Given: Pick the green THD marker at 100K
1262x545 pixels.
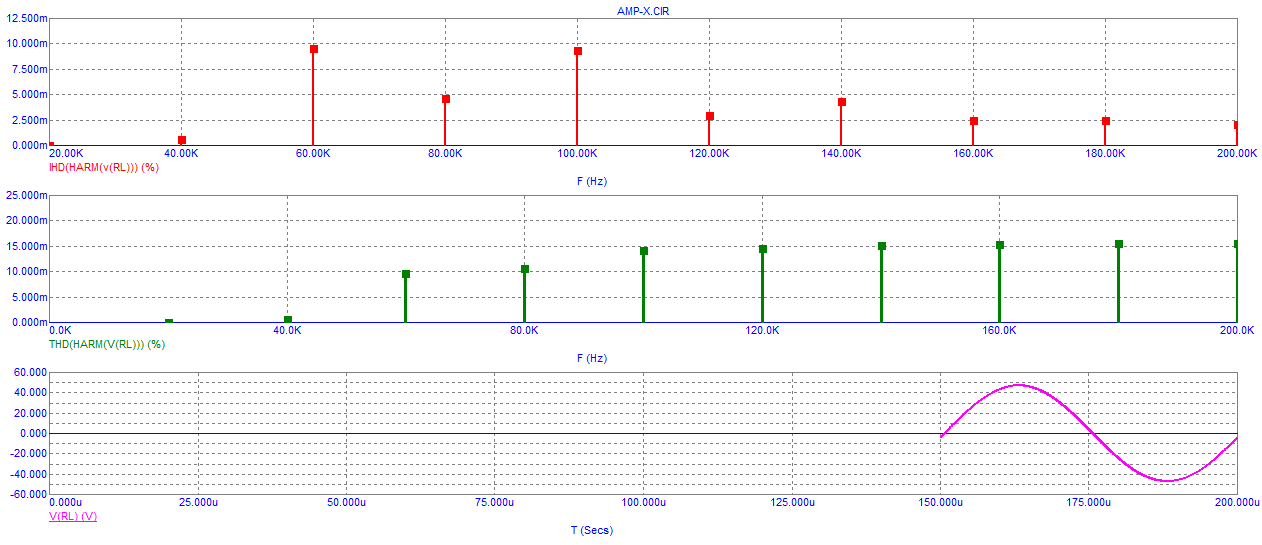Looking at the screenshot, I should (643, 251).
